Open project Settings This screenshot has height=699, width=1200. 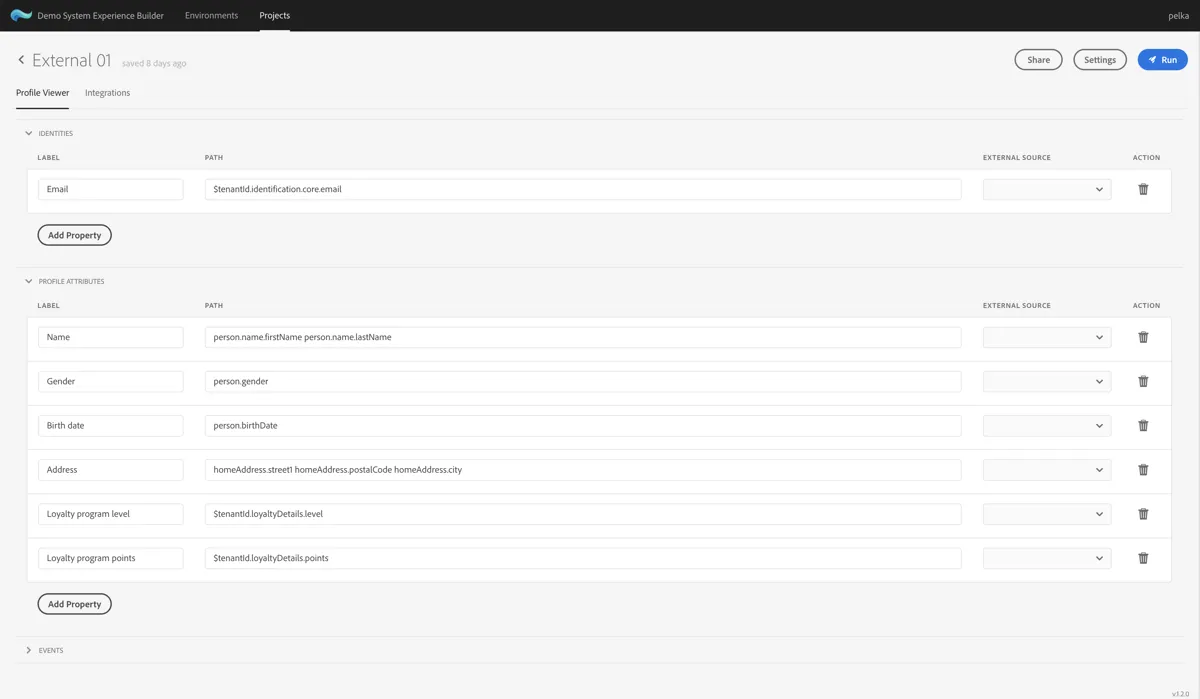pos(1100,60)
